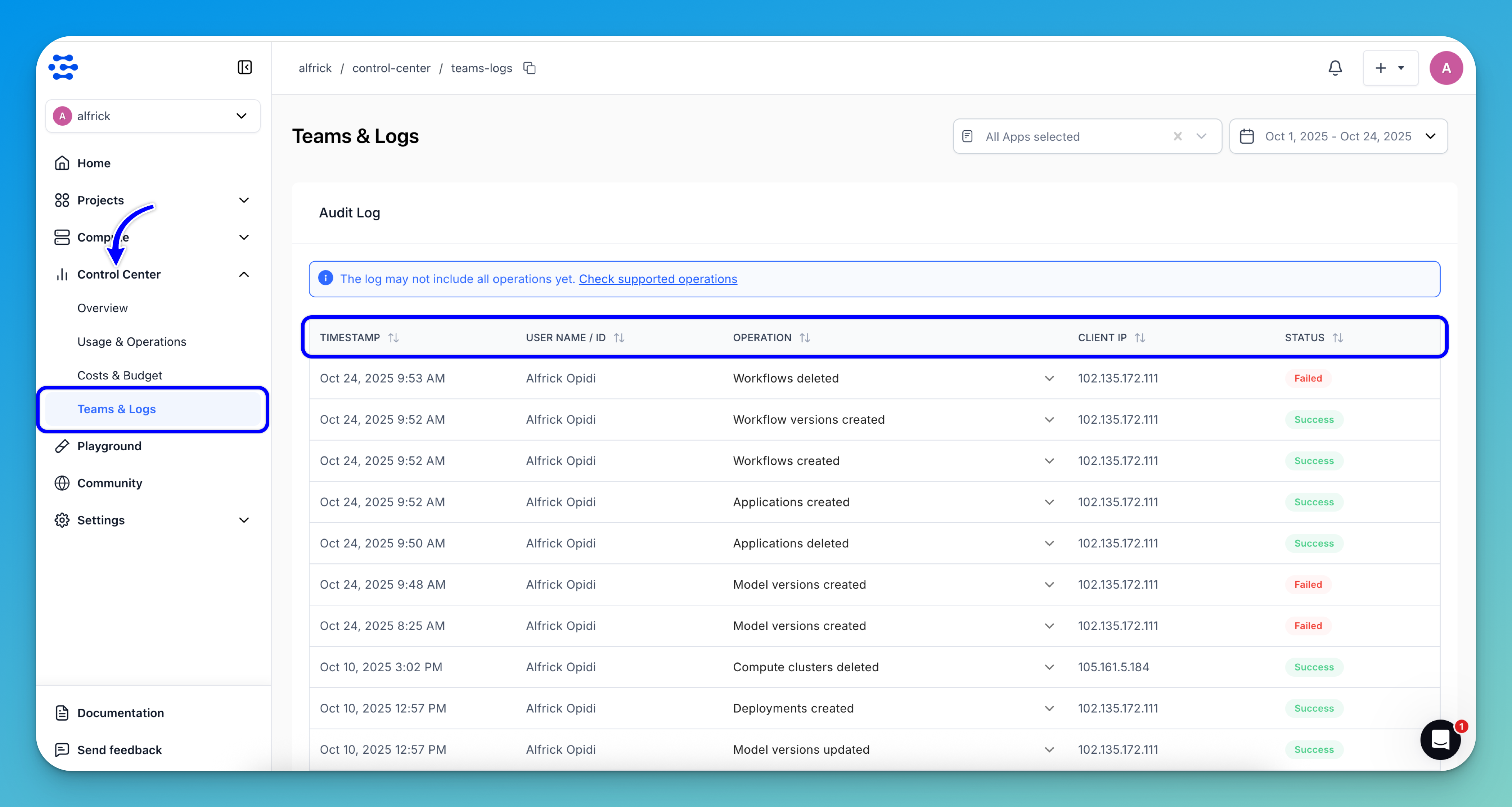The image size is (1512, 807).
Task: Go to Usage & Operations page
Action: click(x=131, y=342)
